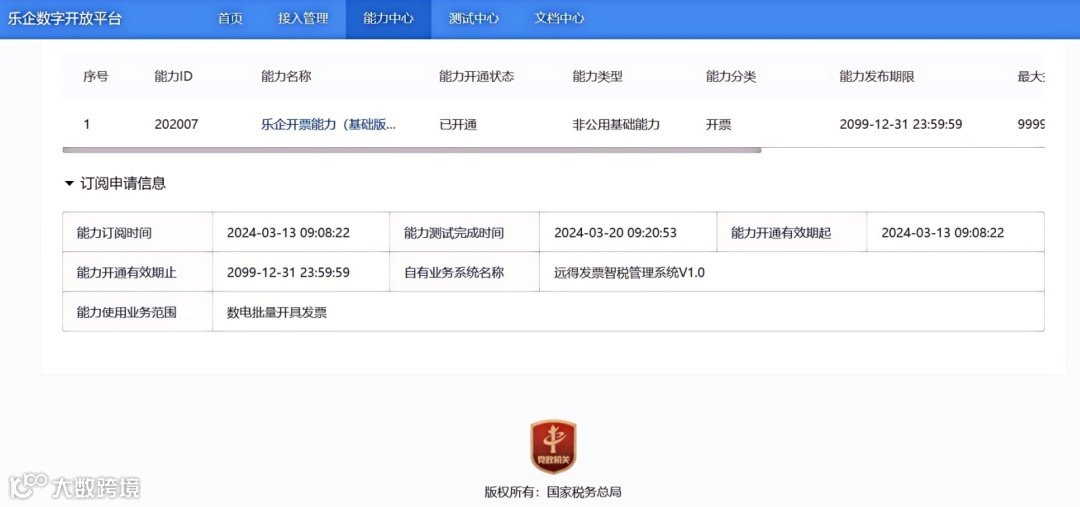1080x507 pixels.
Task: Click the 能力开通有效期止 date value
Action: pyautogui.click(x=288, y=272)
